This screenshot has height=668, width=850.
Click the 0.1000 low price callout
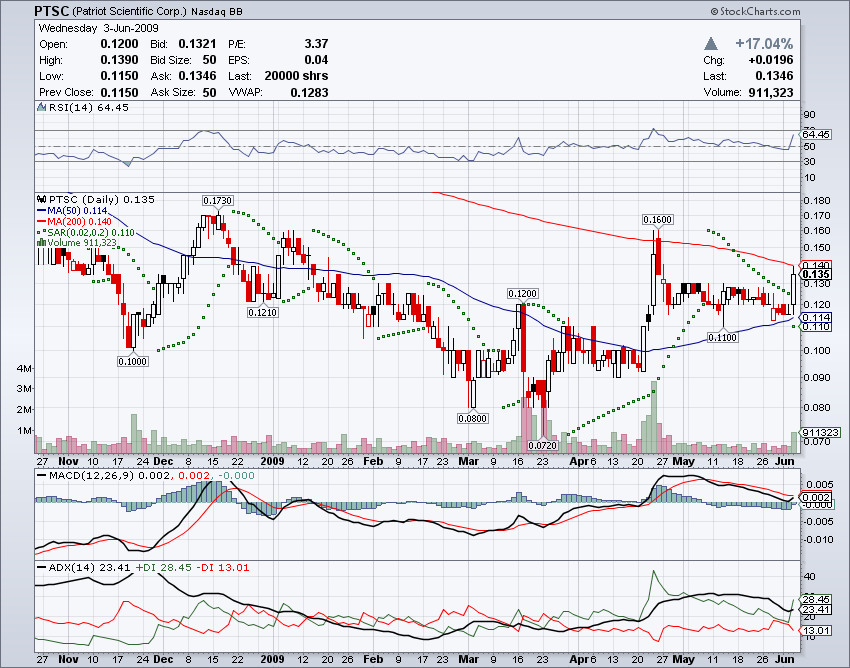[133, 361]
